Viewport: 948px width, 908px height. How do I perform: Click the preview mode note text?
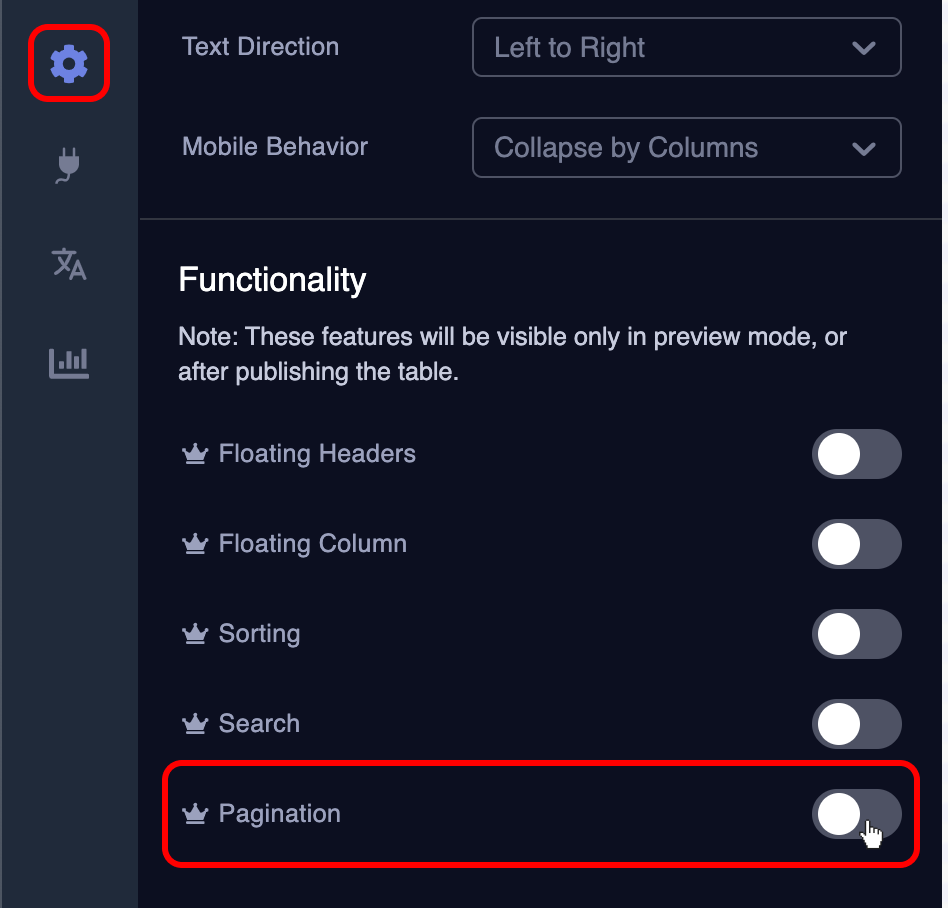[x=512, y=354]
